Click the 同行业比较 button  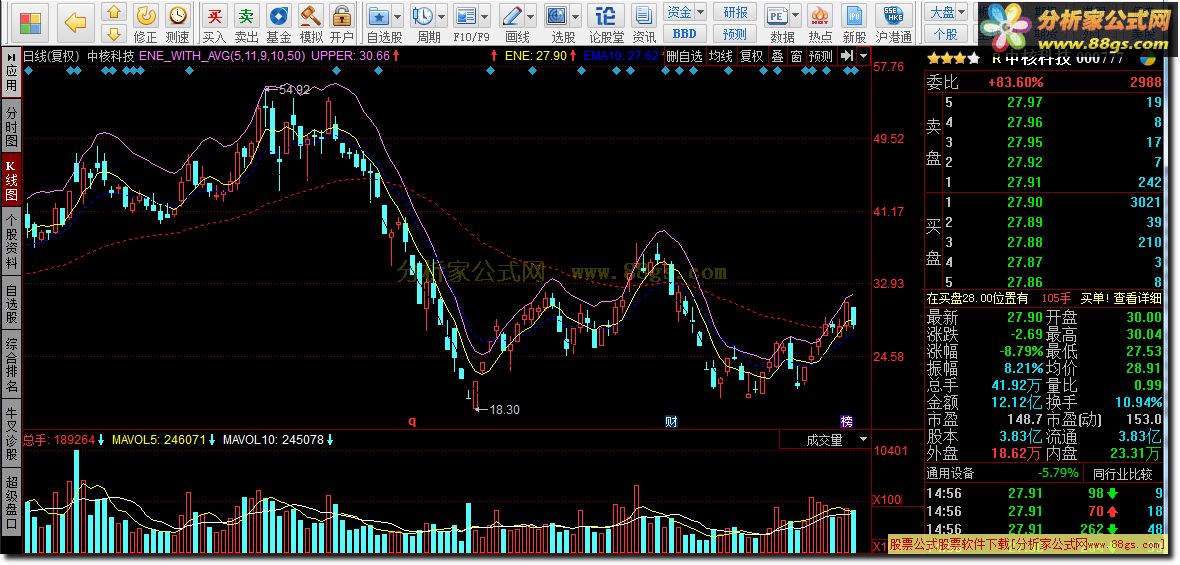1123,474
